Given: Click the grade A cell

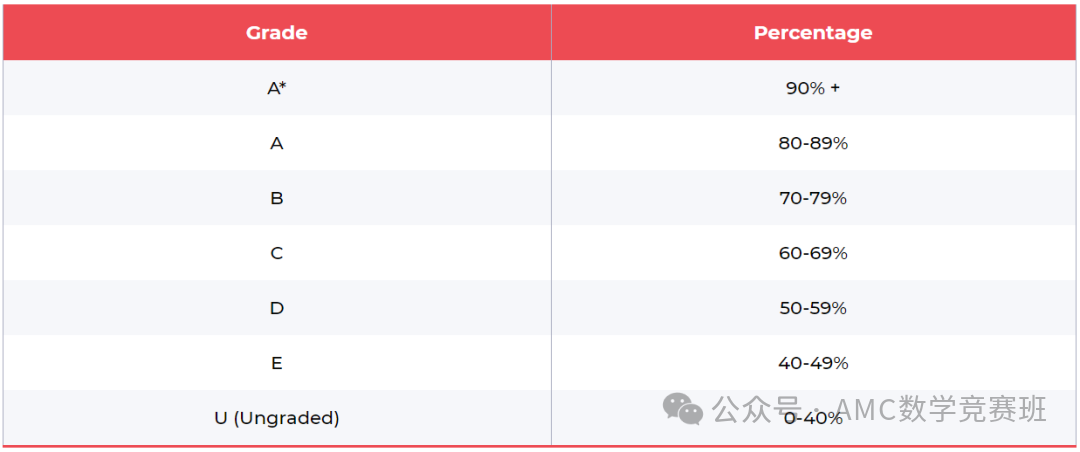Looking at the screenshot, I should pyautogui.click(x=277, y=143).
